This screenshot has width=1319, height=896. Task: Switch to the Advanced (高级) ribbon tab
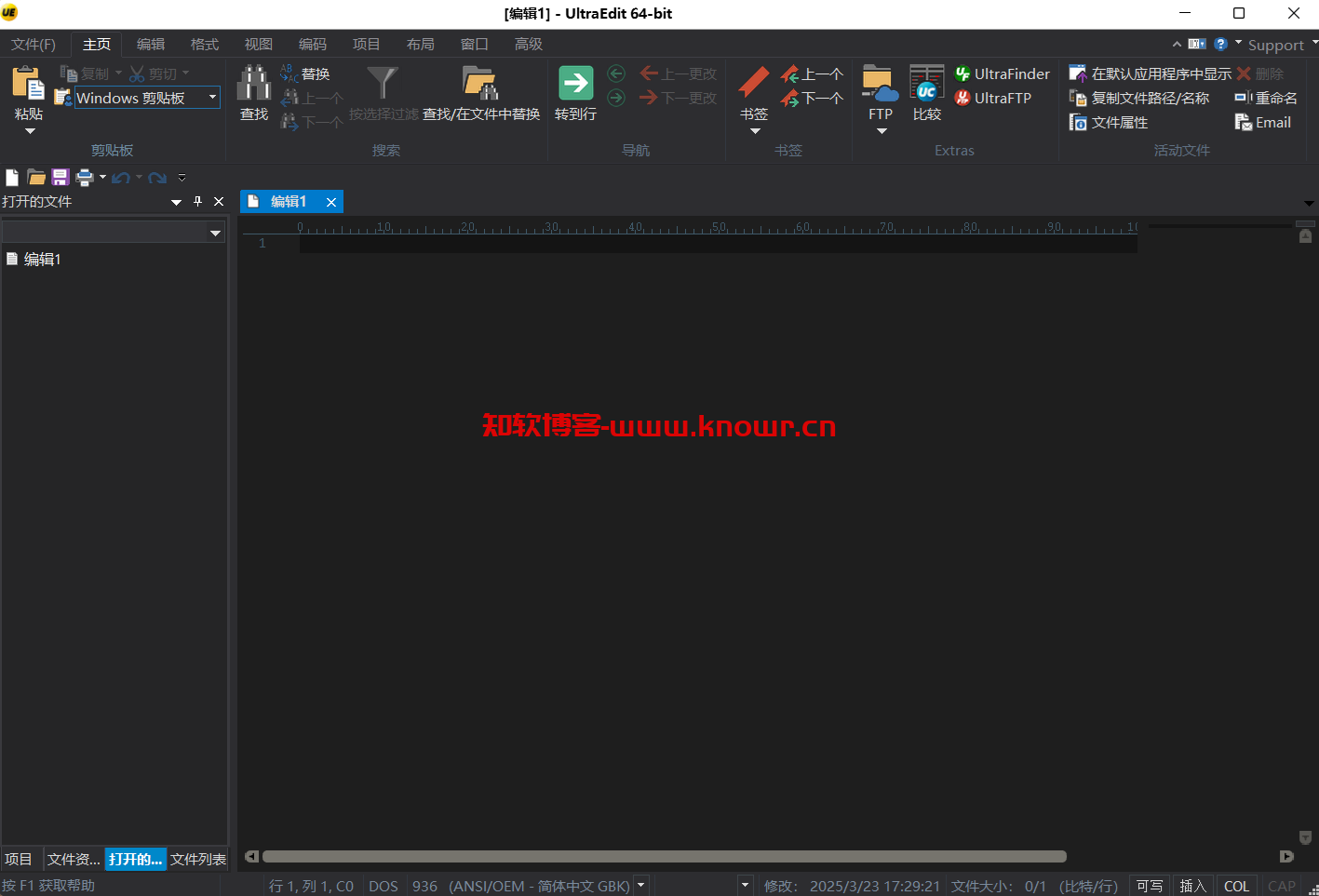[528, 44]
